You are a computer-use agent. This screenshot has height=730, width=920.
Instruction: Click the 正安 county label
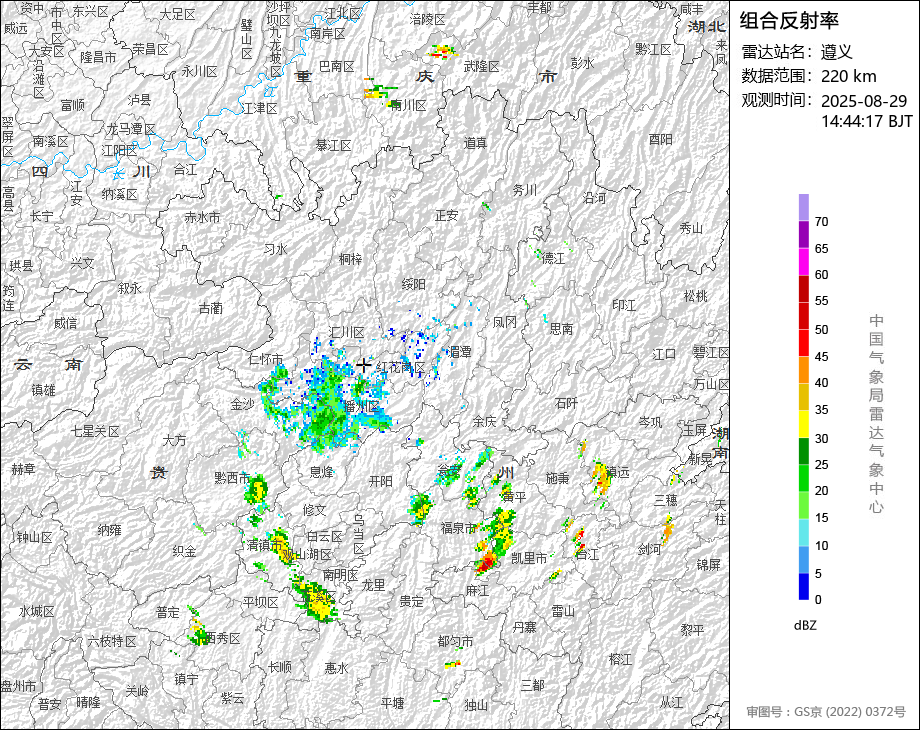coord(447,215)
